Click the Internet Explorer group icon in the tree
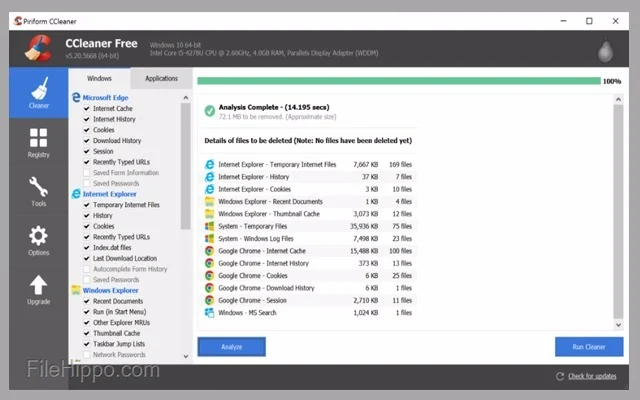 [x=76, y=193]
